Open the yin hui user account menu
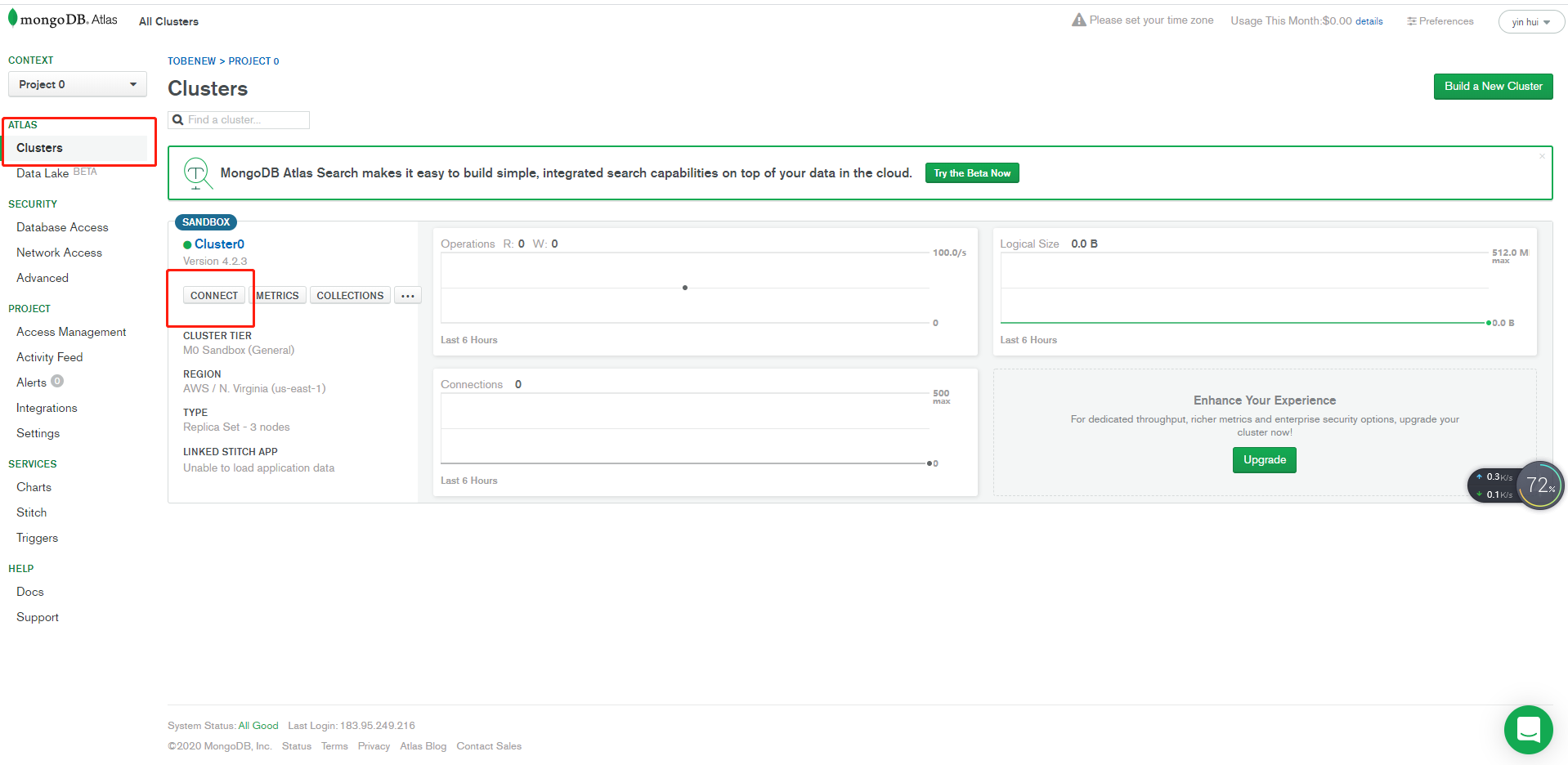This screenshot has height=765, width=1568. (1530, 22)
